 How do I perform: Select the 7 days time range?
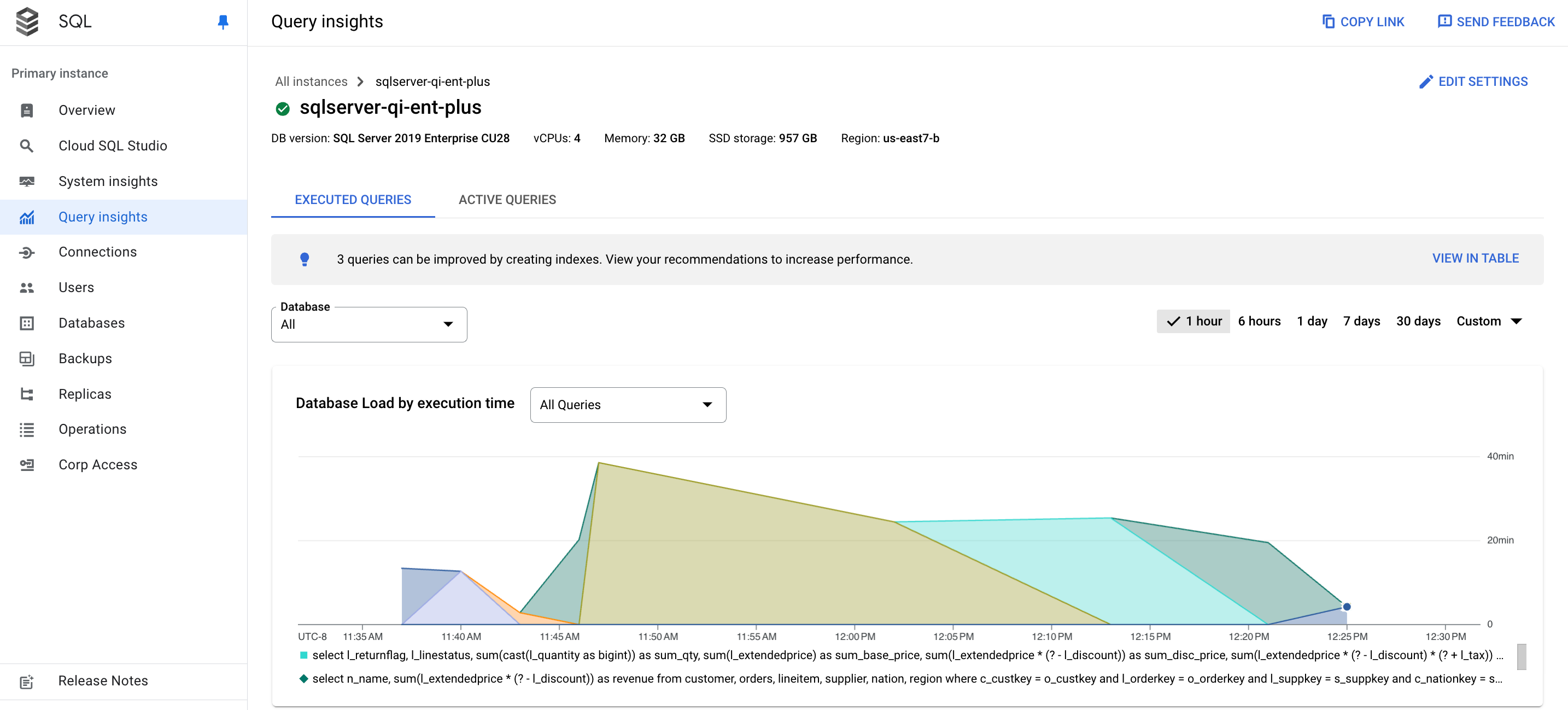tap(1362, 321)
